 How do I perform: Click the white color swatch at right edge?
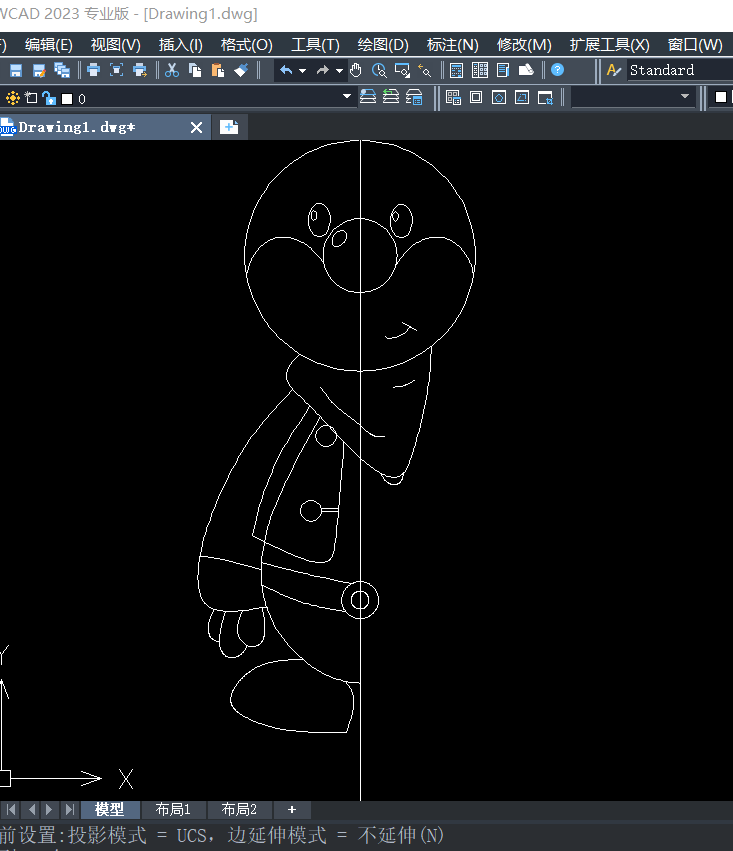pos(721,97)
